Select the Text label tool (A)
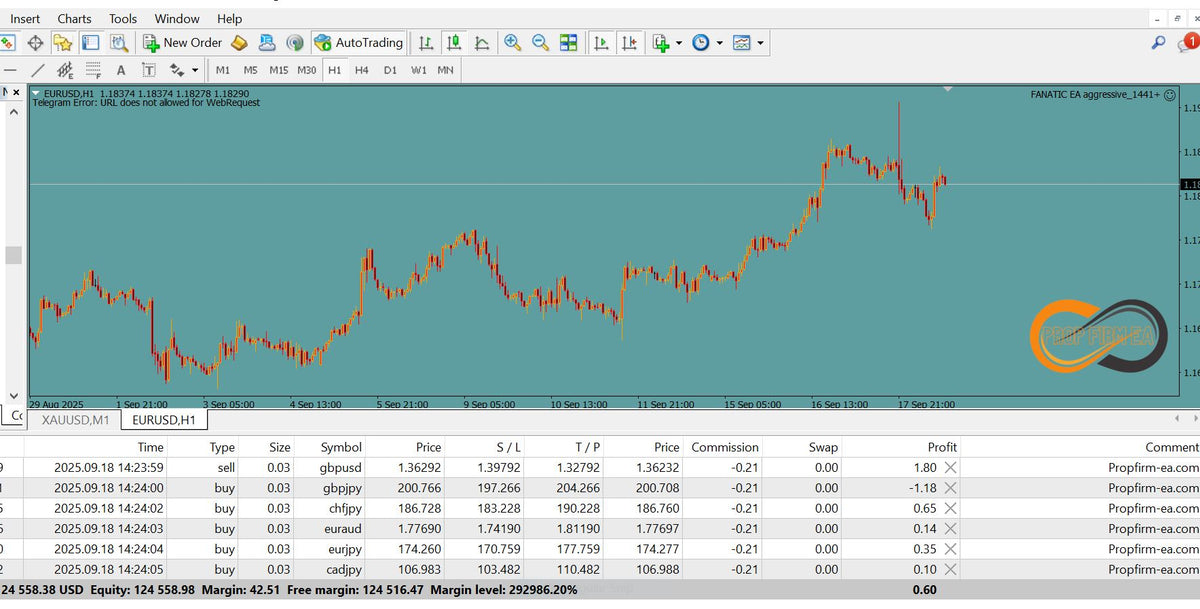Screen dimensions: 1200x609 121,70
